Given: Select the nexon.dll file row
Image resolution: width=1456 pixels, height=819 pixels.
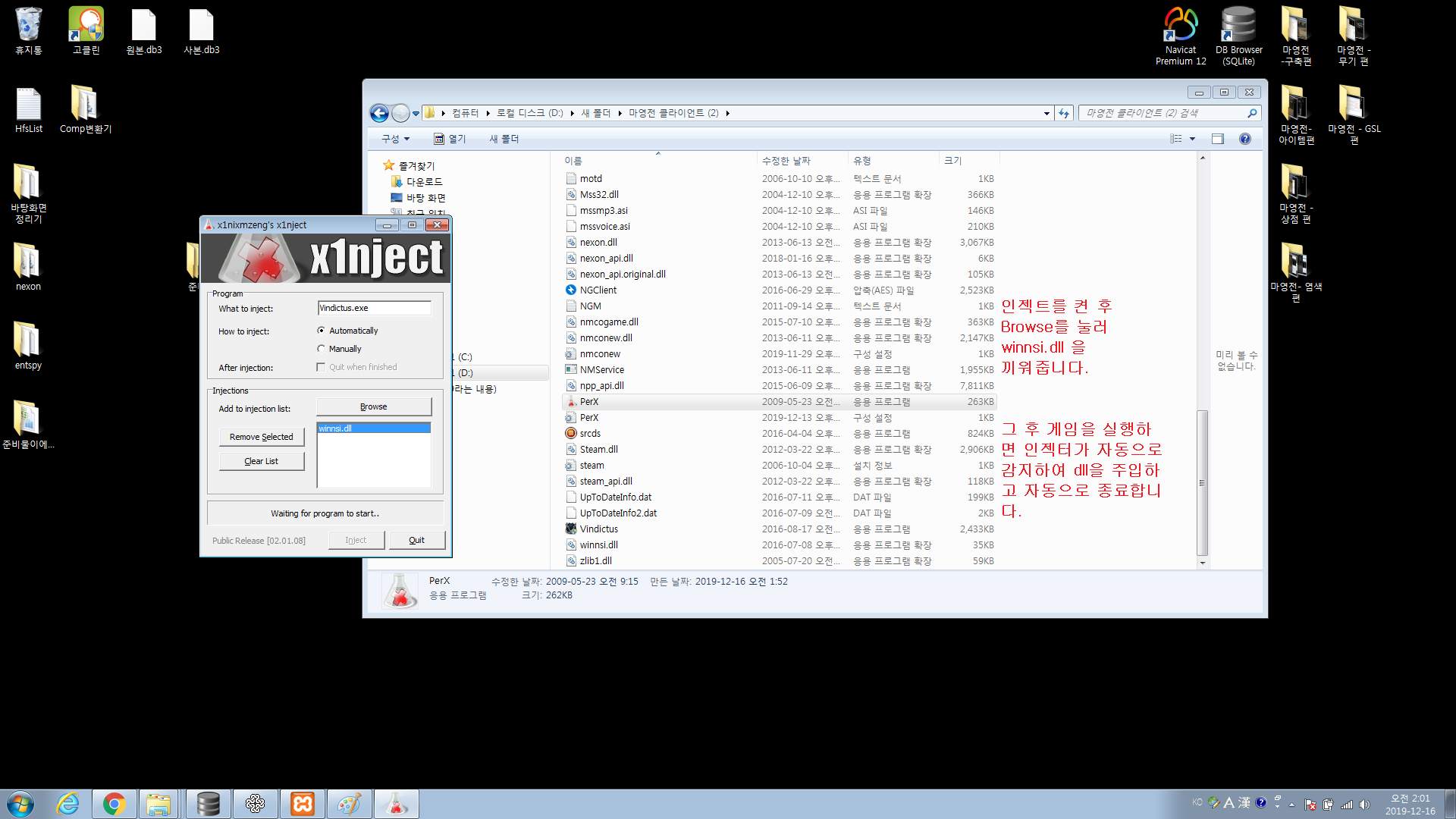Looking at the screenshot, I should [x=779, y=243].
